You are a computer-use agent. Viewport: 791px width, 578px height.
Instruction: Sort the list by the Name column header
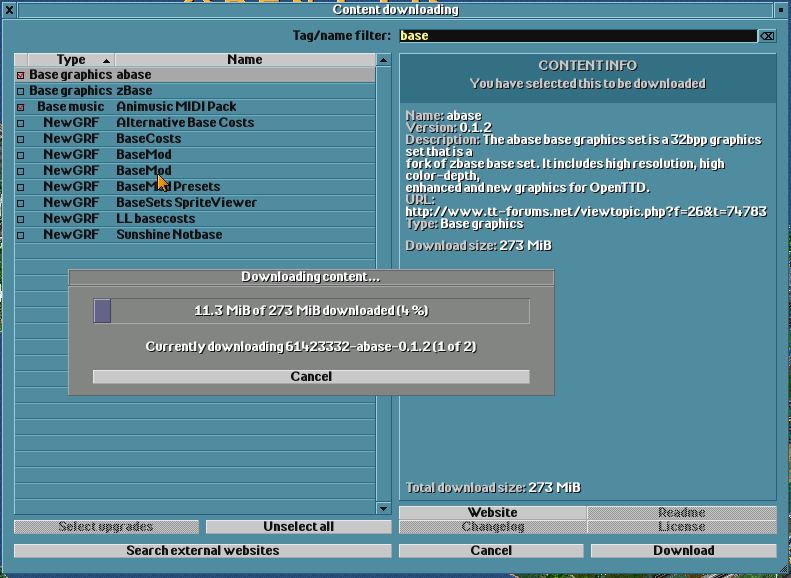click(245, 60)
